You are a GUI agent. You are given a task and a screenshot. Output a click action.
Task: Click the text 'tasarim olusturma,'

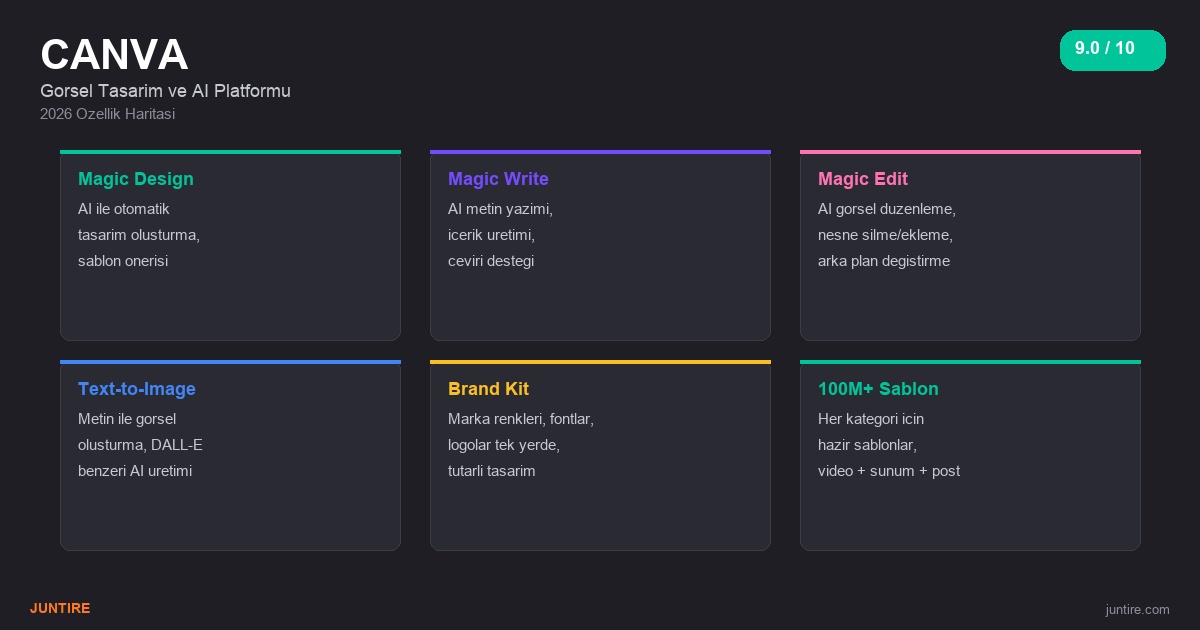tap(139, 235)
